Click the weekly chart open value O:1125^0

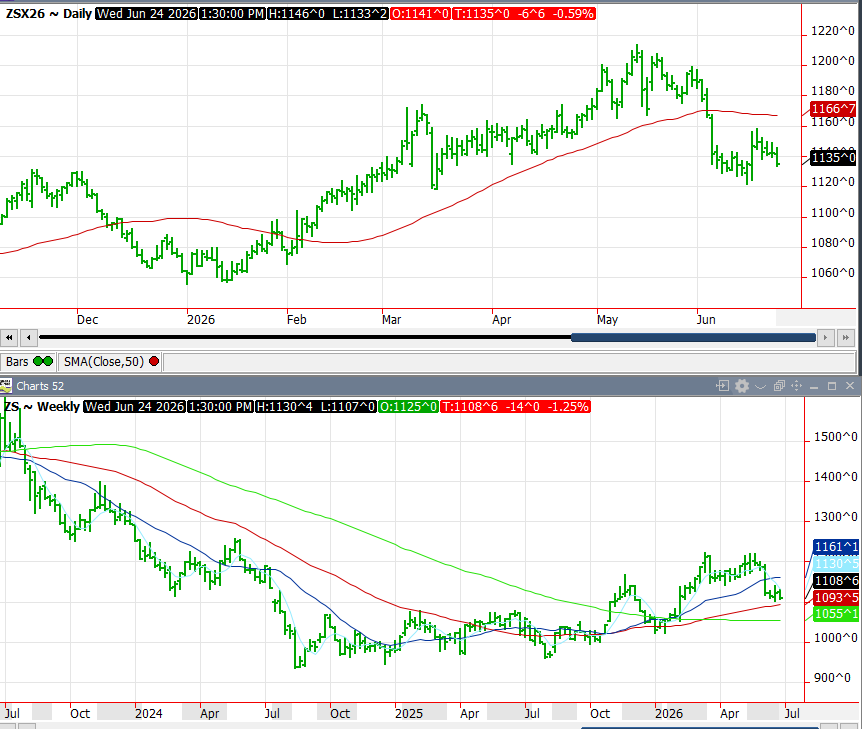(408, 407)
